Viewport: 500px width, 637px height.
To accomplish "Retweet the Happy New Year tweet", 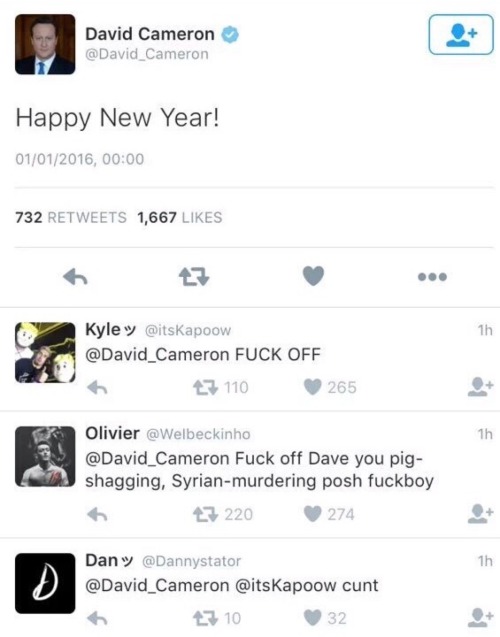I will [194, 277].
